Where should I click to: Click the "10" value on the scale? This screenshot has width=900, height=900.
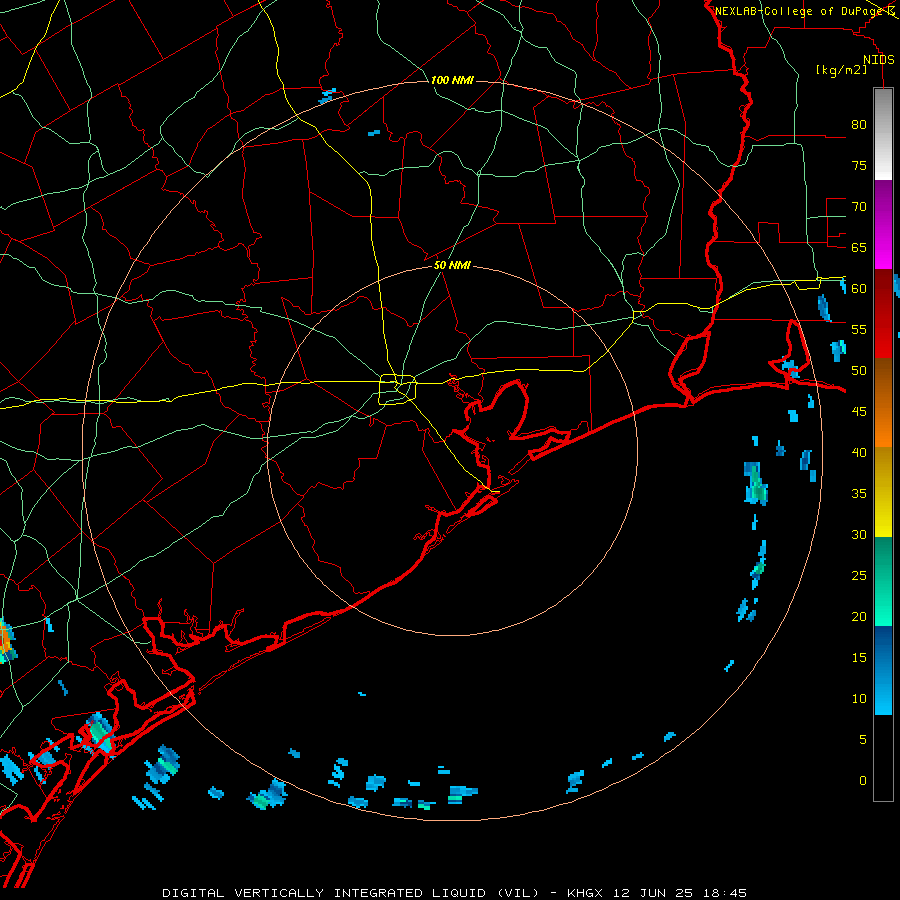(x=859, y=699)
